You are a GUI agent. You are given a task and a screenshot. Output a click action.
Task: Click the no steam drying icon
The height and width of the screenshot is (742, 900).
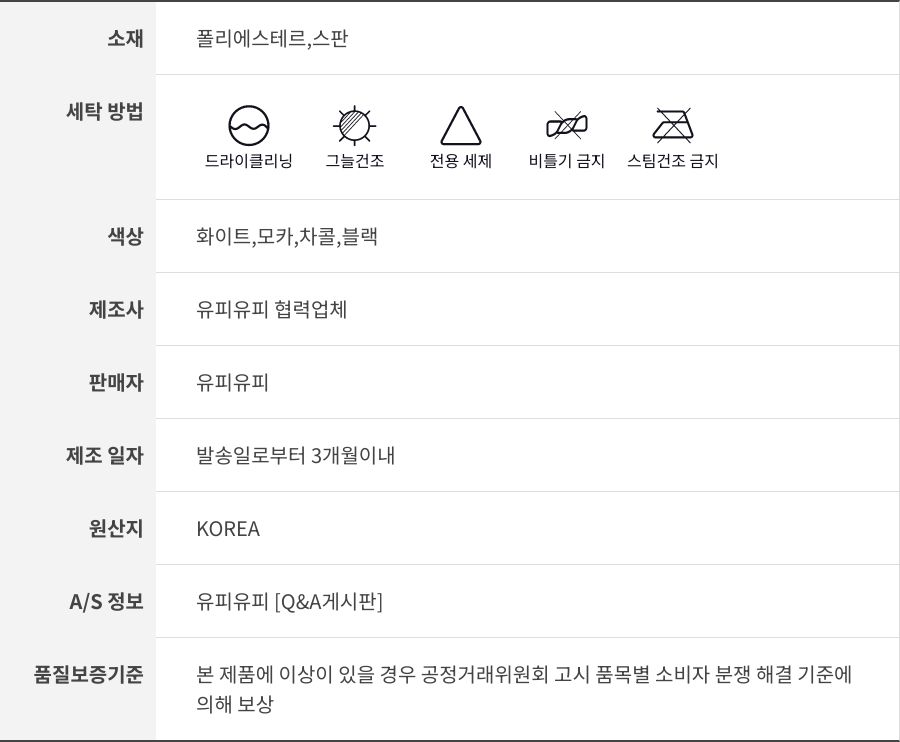[672, 126]
